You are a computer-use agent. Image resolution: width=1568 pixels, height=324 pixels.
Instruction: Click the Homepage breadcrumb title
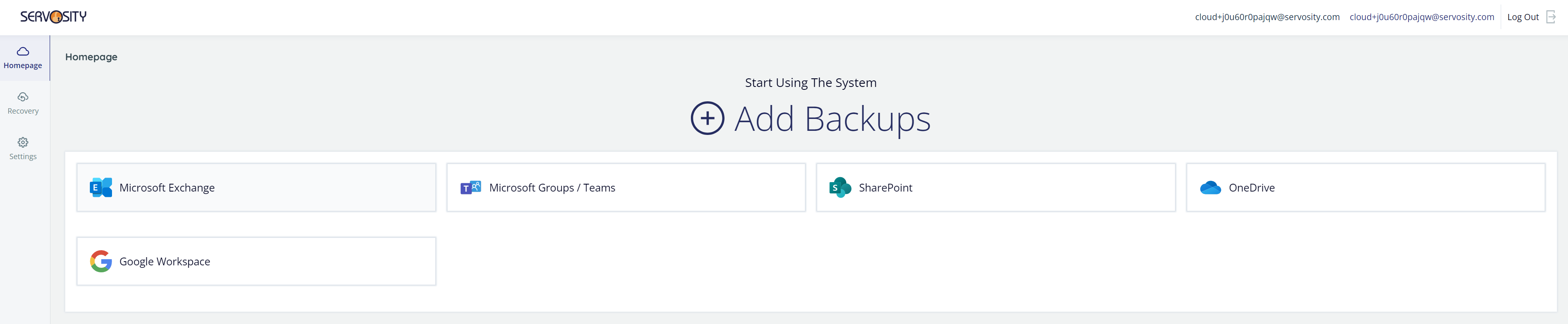coord(91,57)
